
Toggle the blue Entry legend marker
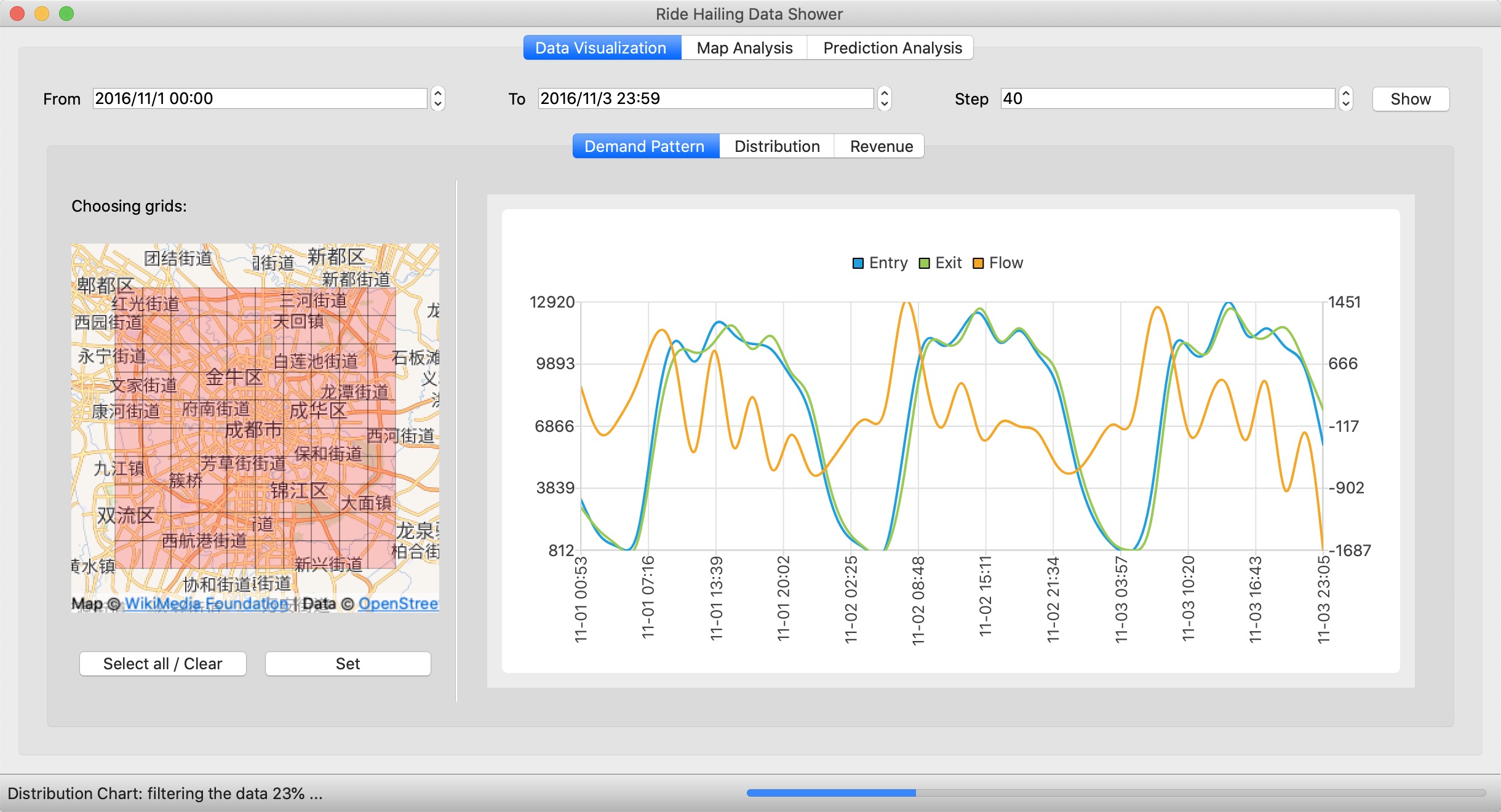point(858,263)
